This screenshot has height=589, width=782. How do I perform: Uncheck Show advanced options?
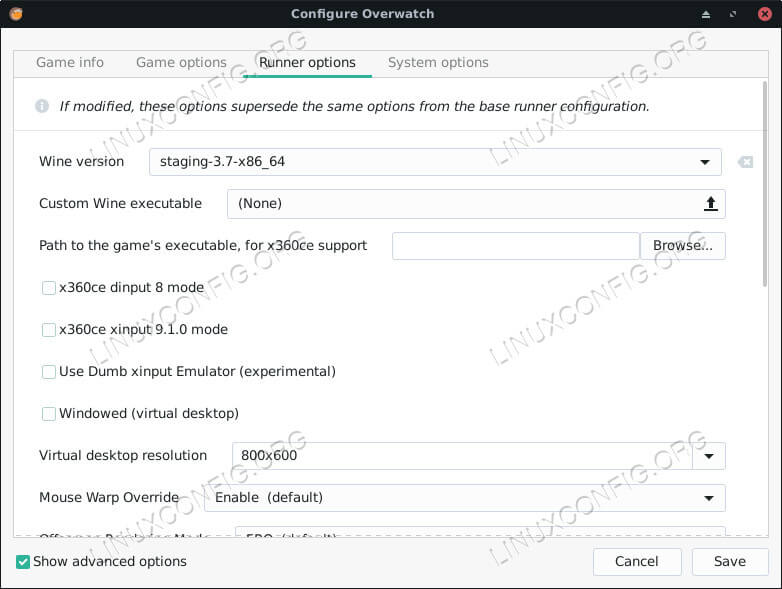click(23, 562)
